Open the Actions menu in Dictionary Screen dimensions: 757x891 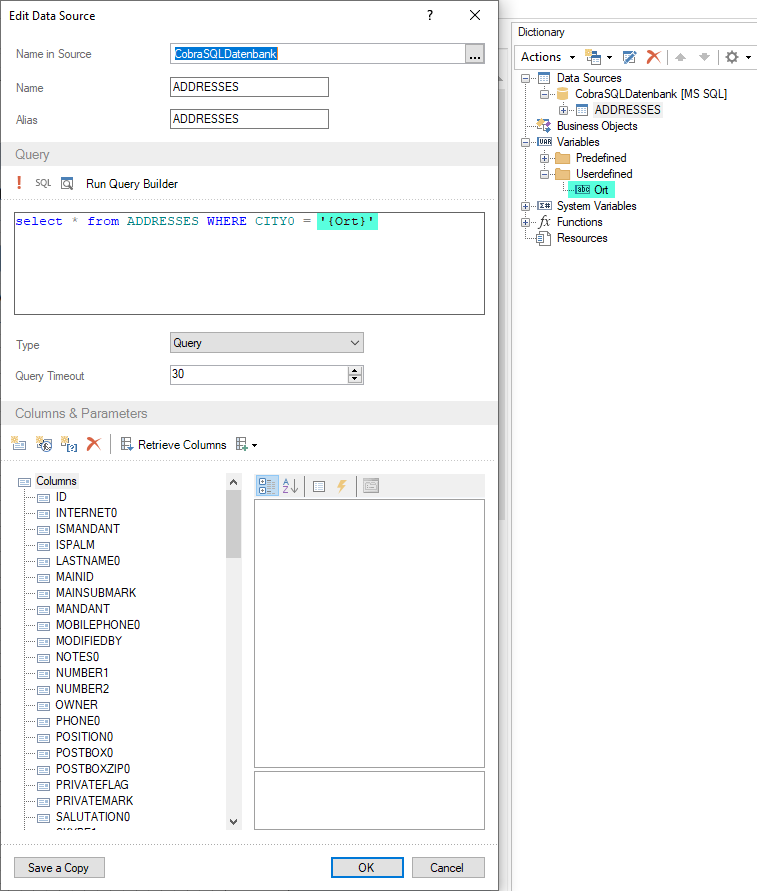547,57
